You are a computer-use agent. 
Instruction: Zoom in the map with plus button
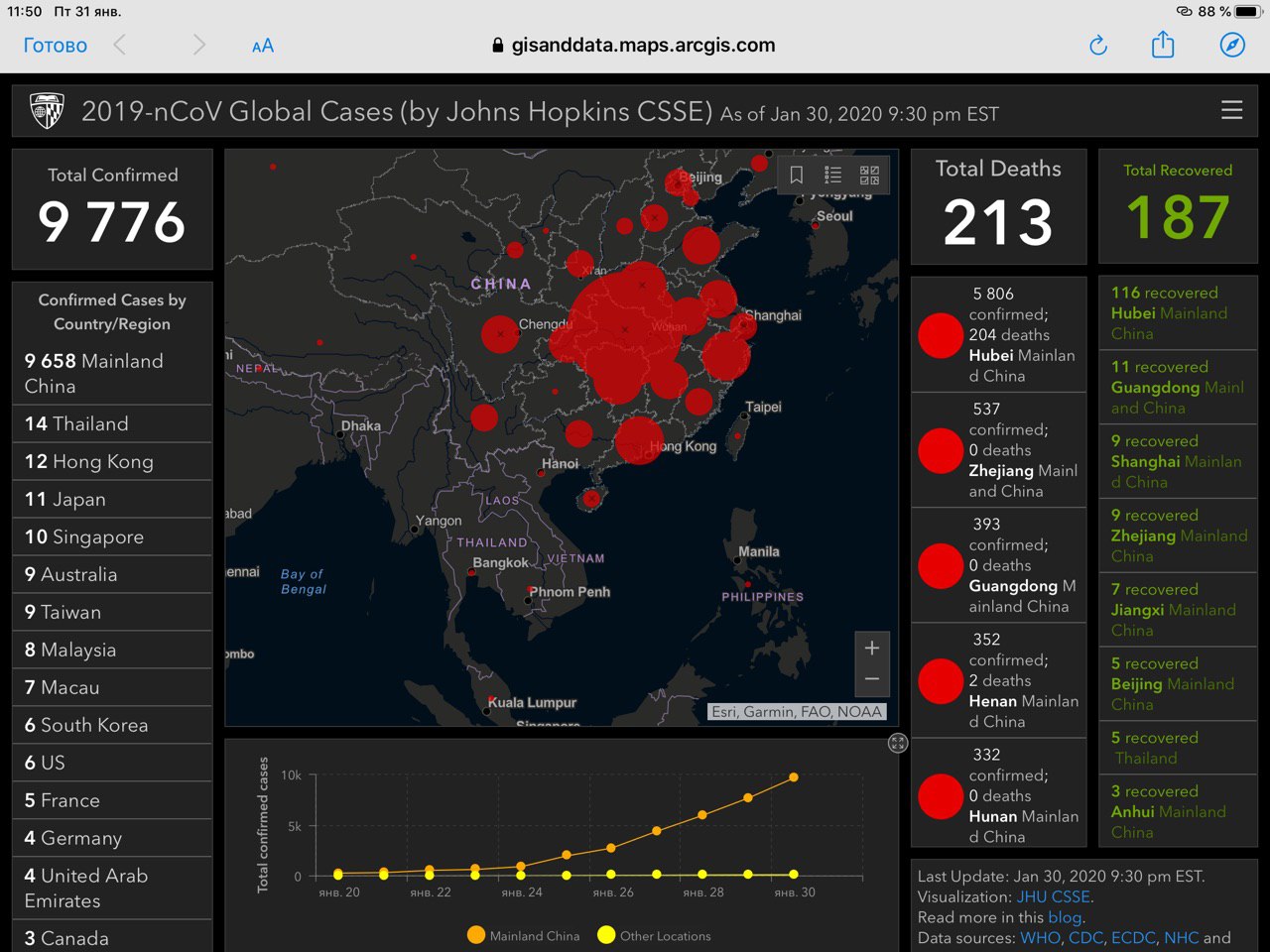872,649
